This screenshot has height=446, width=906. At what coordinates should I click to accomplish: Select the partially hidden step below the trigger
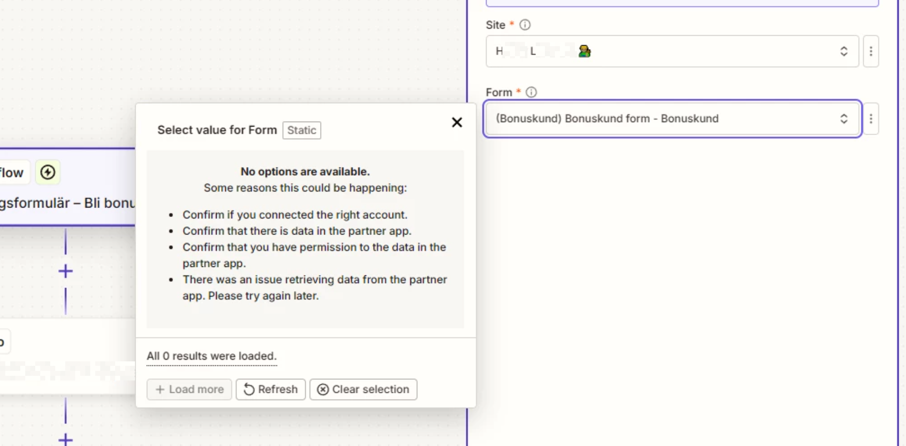(x=60, y=357)
